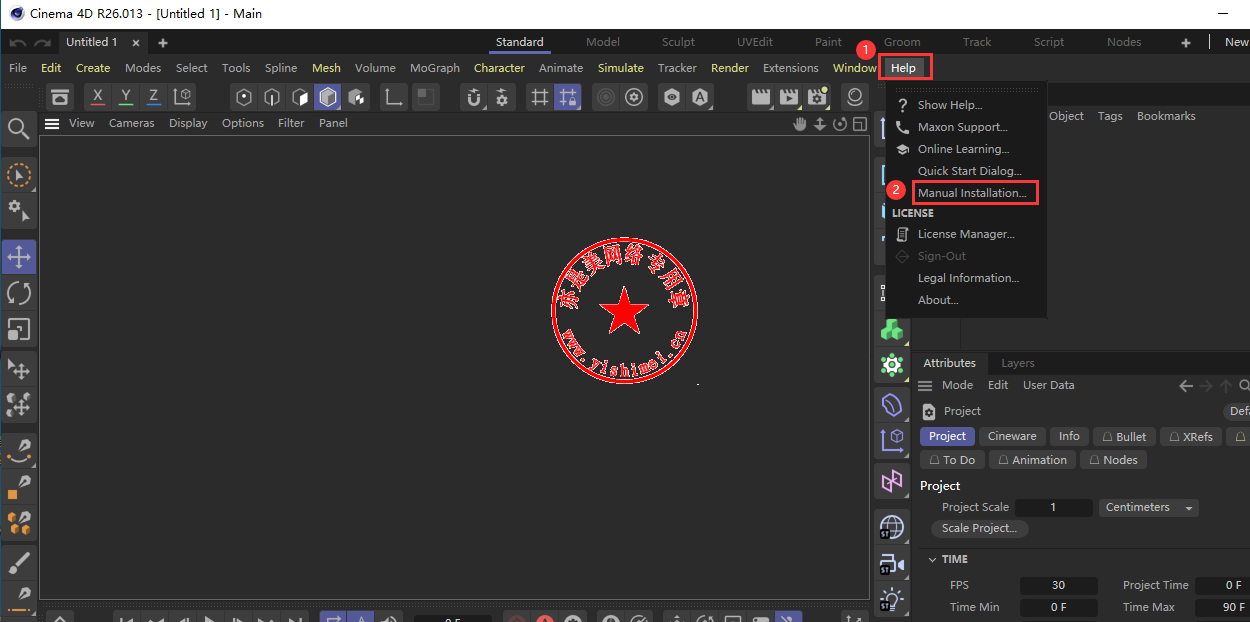Image resolution: width=1250 pixels, height=622 pixels.
Task: Toggle the workplane grid icon
Action: tap(540, 97)
